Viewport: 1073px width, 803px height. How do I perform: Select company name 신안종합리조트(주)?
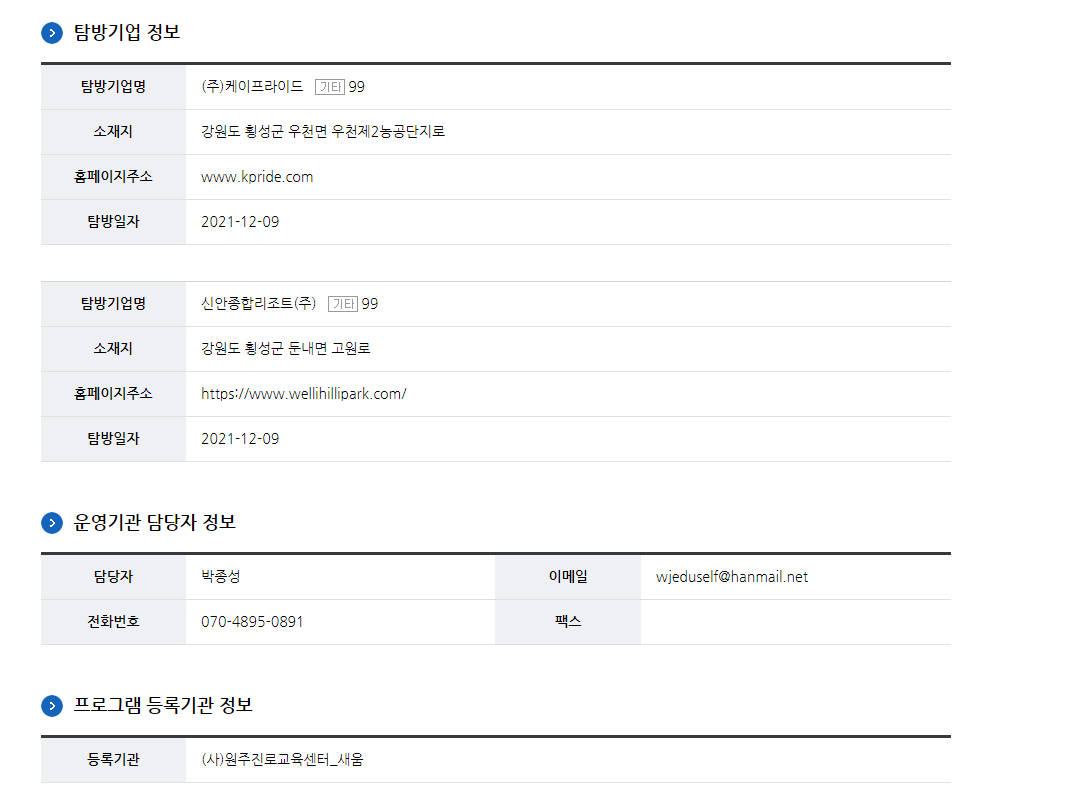(x=259, y=304)
